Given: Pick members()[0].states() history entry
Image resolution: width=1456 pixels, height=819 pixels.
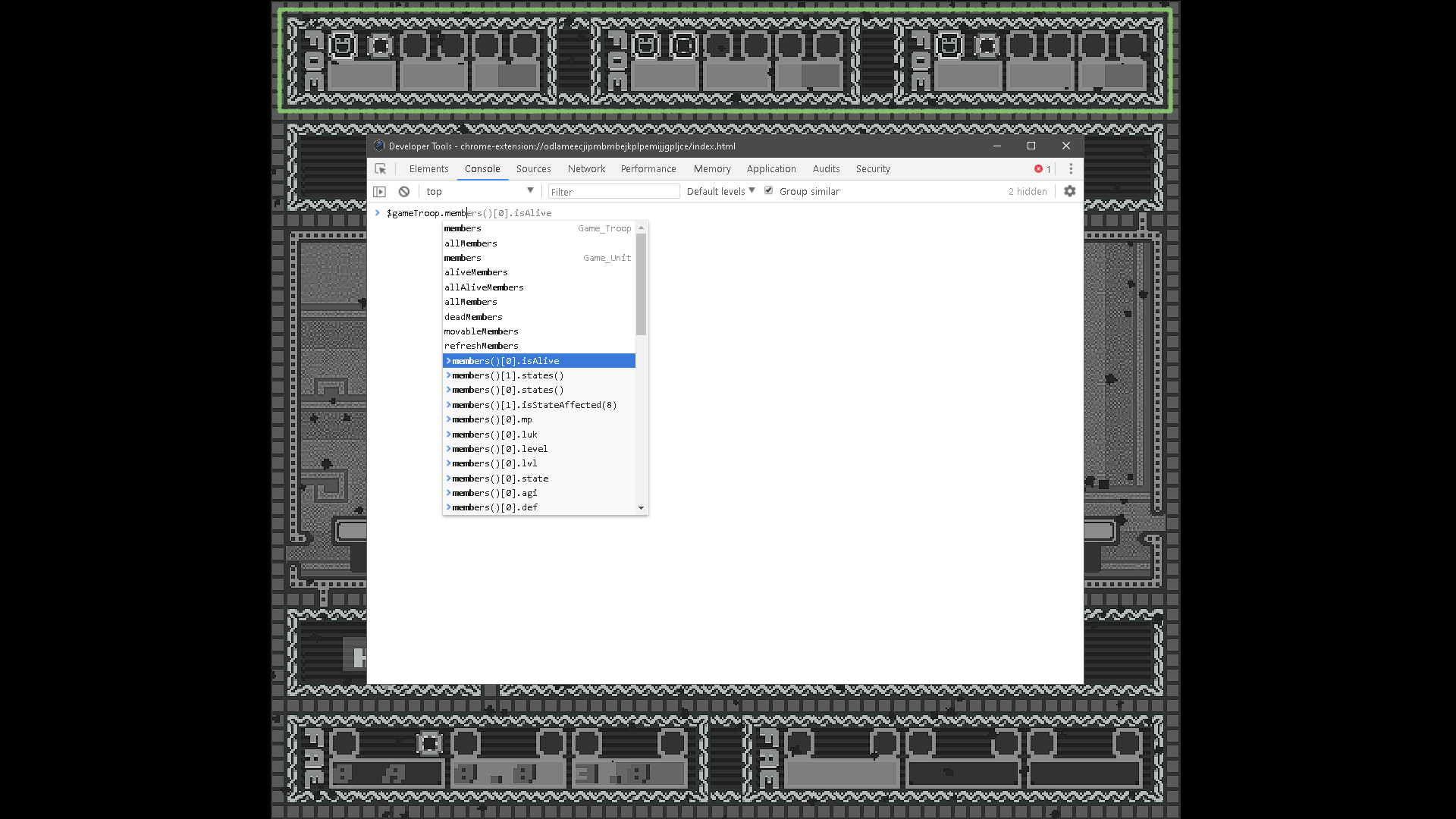Looking at the screenshot, I should coord(538,390).
